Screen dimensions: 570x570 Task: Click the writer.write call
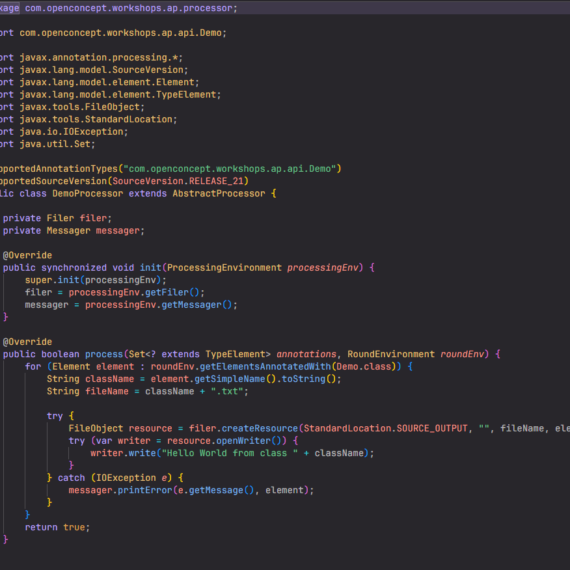123,453
